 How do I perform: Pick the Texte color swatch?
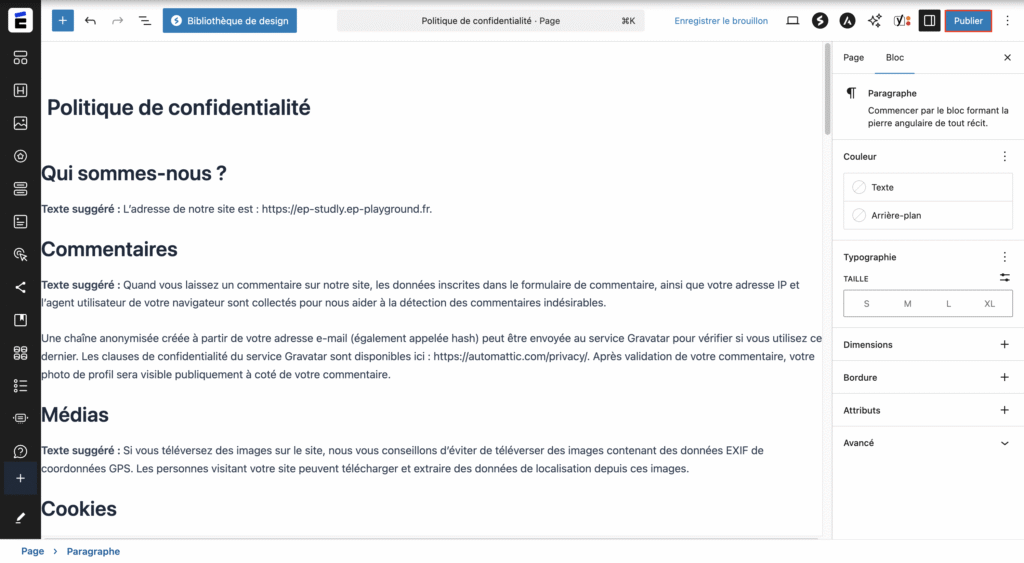point(927,187)
